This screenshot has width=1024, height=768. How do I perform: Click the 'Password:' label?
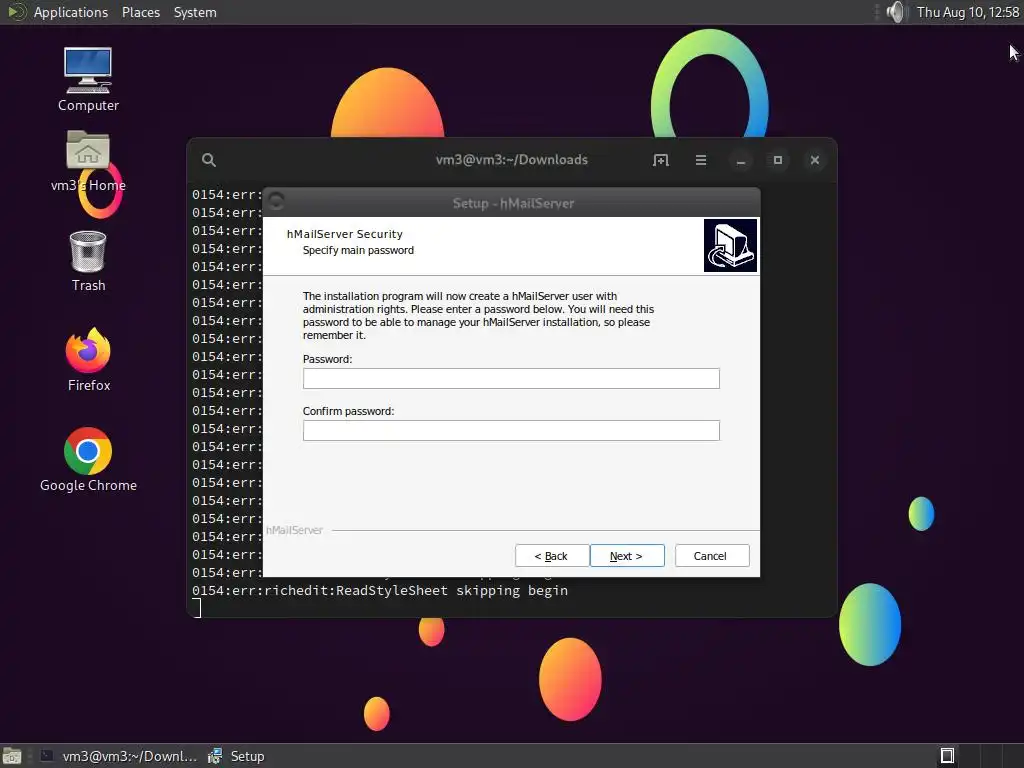(x=327, y=359)
